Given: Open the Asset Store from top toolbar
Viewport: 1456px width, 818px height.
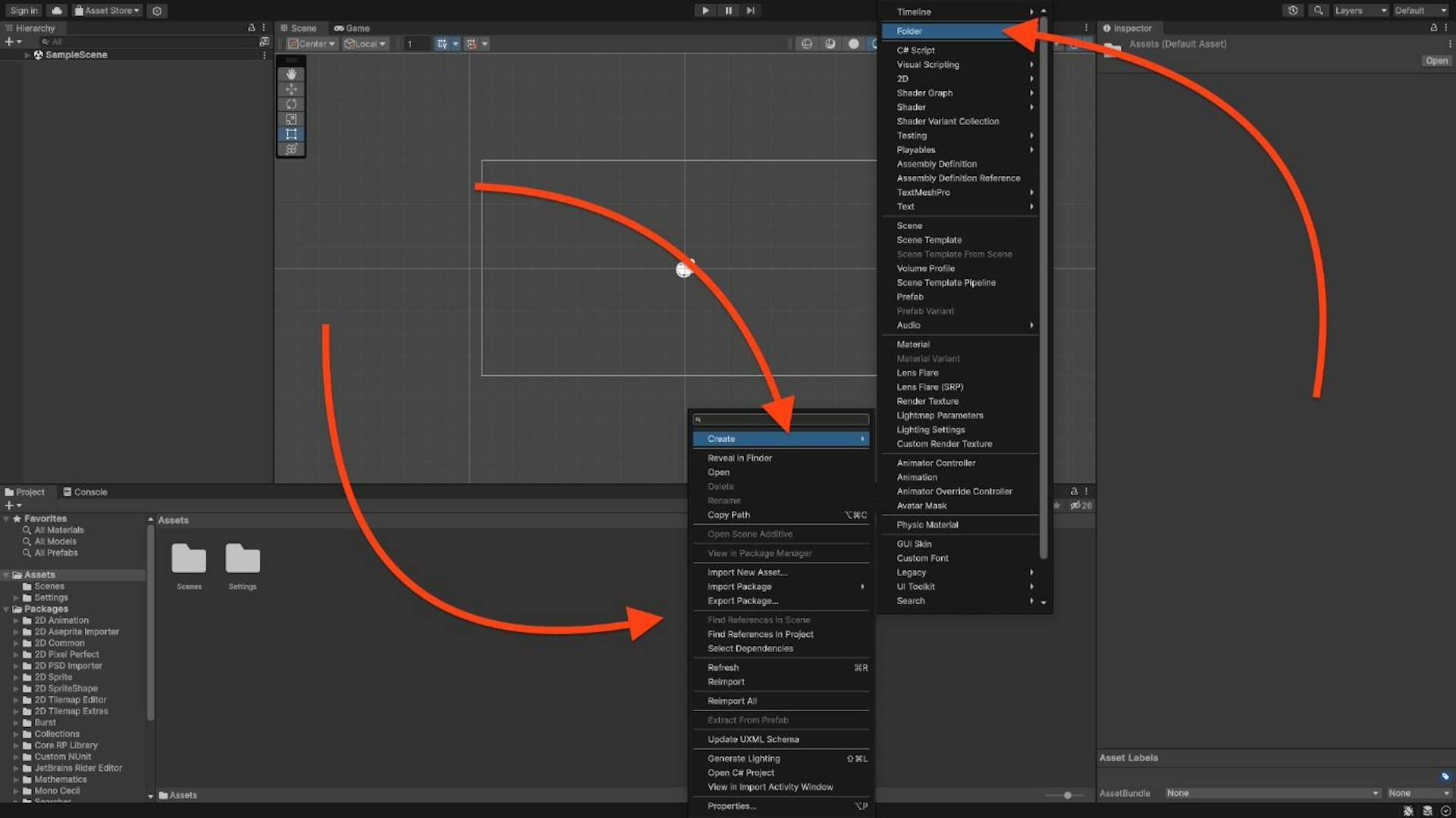Looking at the screenshot, I should click(106, 10).
